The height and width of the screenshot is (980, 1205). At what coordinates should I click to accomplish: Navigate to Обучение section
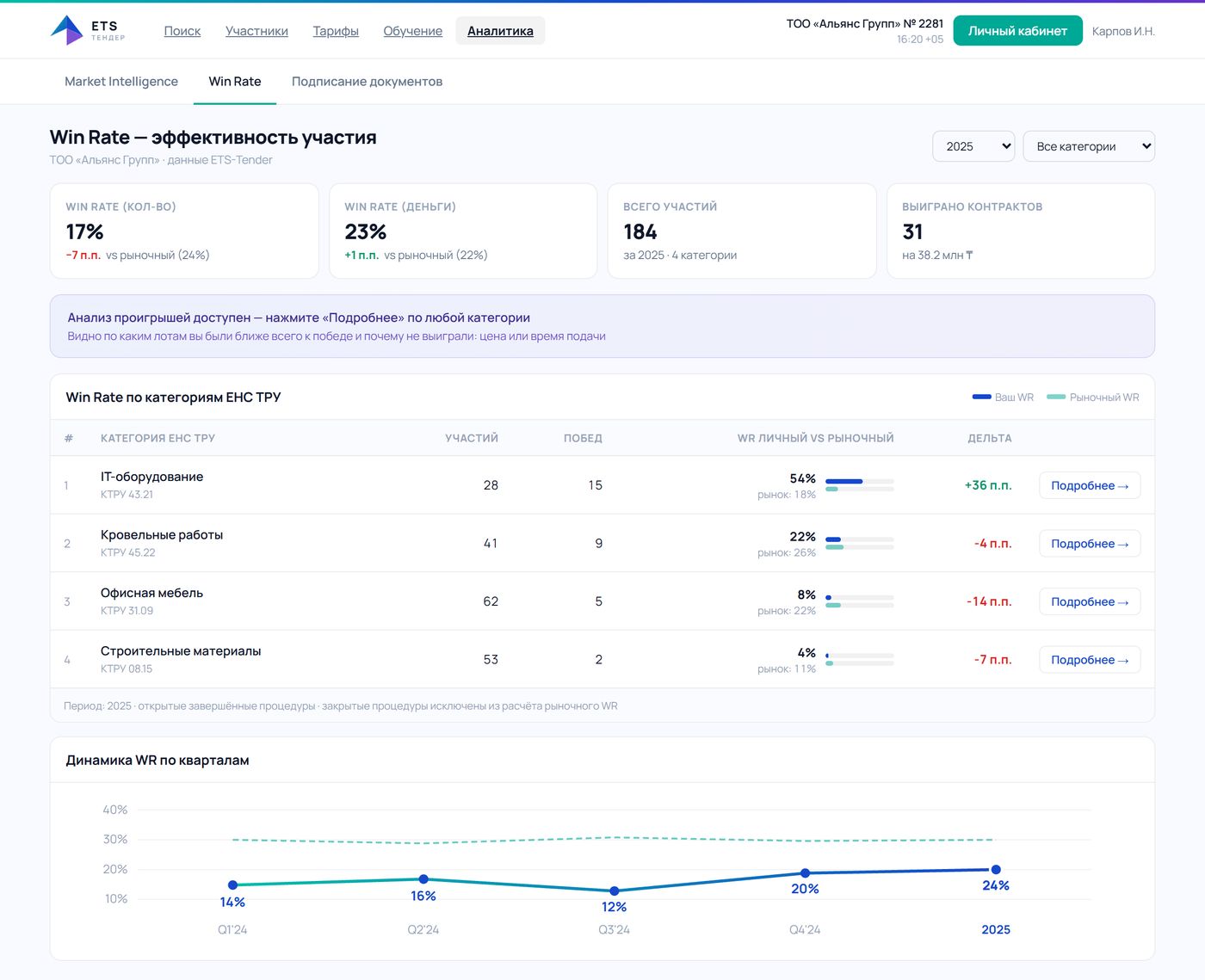(x=412, y=31)
